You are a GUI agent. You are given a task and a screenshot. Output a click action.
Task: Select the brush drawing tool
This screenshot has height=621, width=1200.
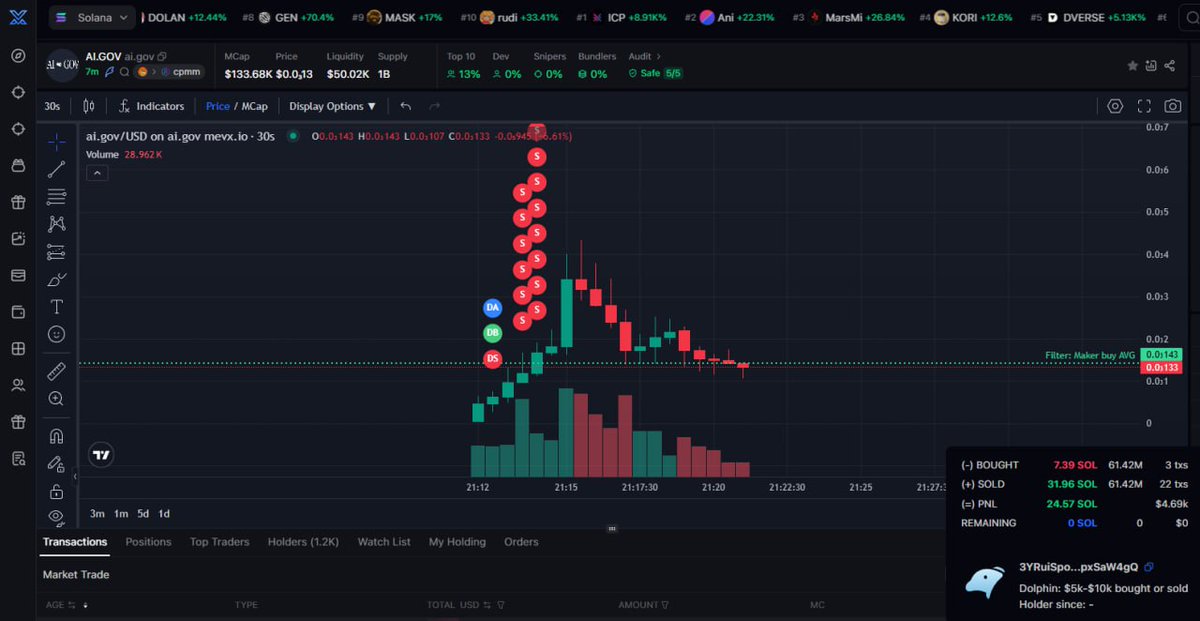[57, 279]
